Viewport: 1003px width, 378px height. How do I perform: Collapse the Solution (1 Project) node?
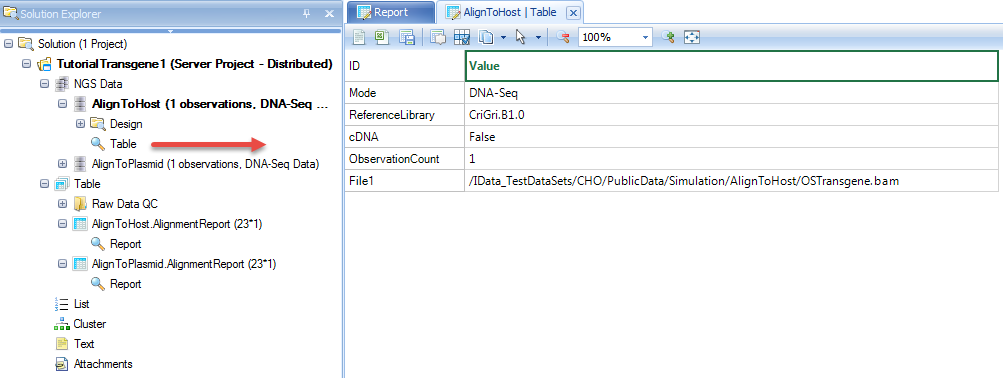[x=8, y=44]
